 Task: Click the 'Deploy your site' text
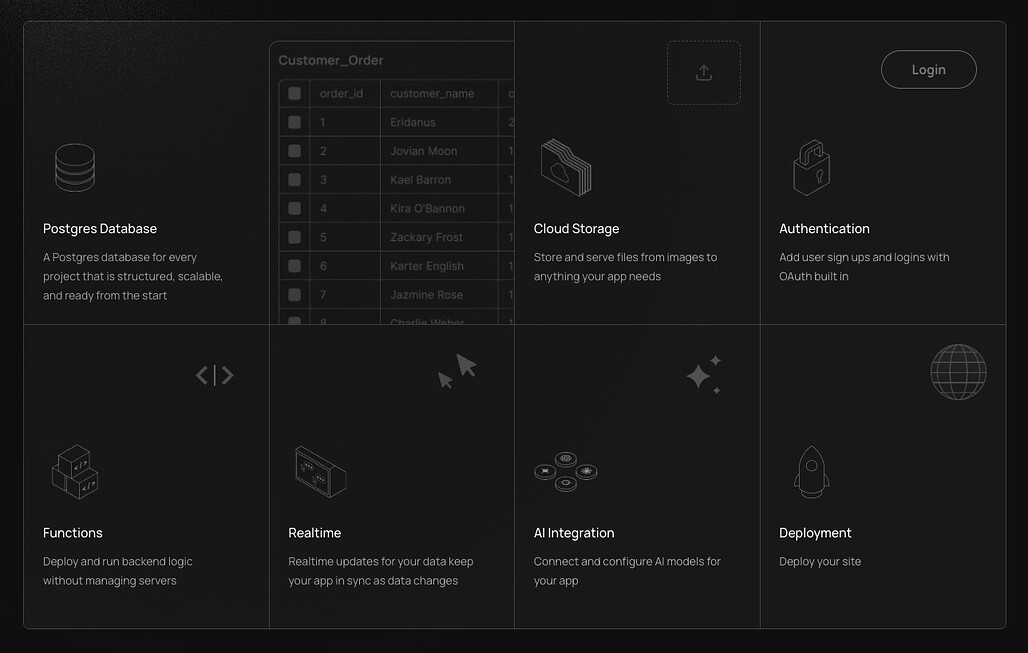tap(820, 562)
